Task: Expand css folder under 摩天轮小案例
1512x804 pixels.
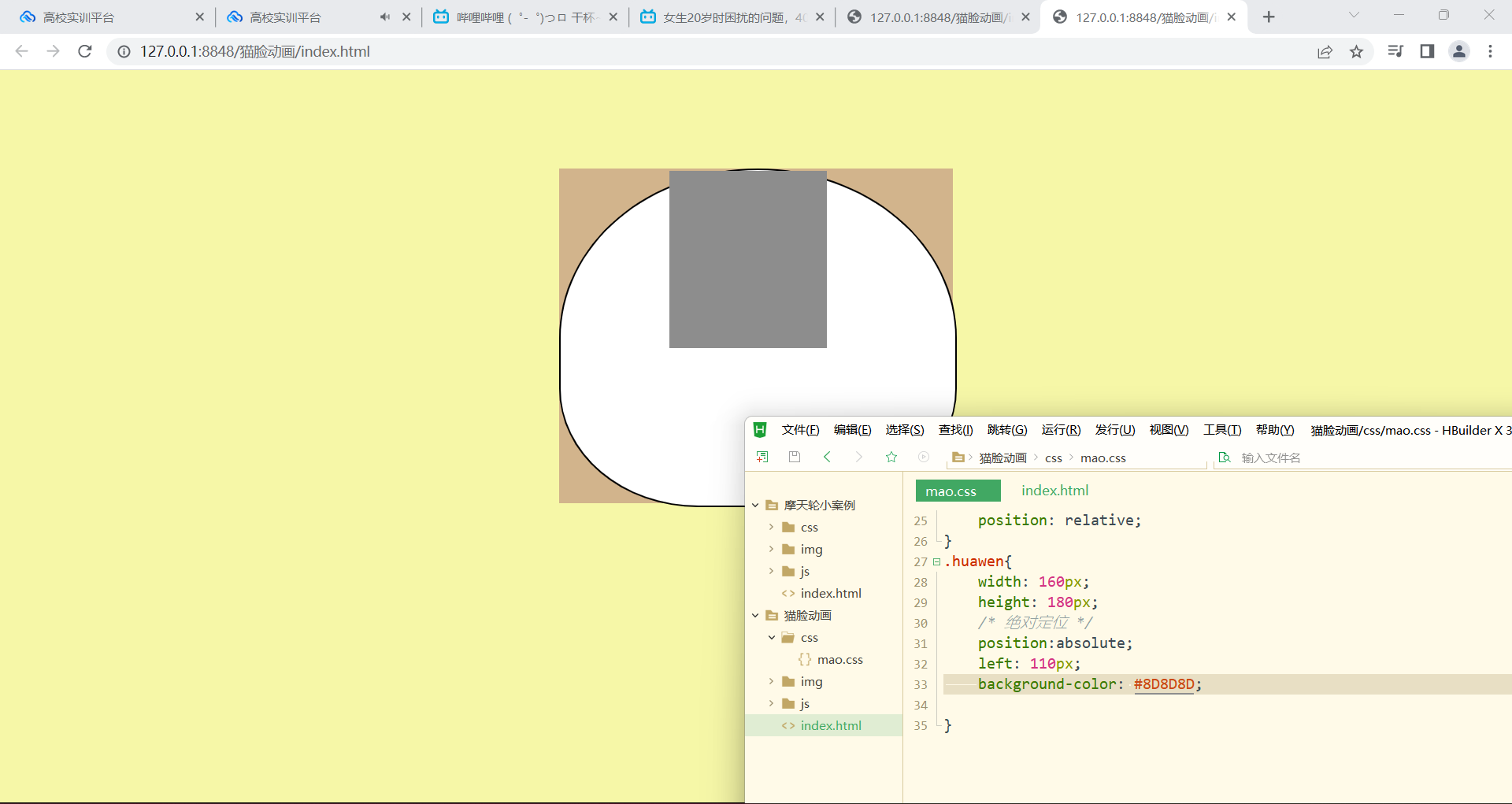Action: (x=772, y=527)
